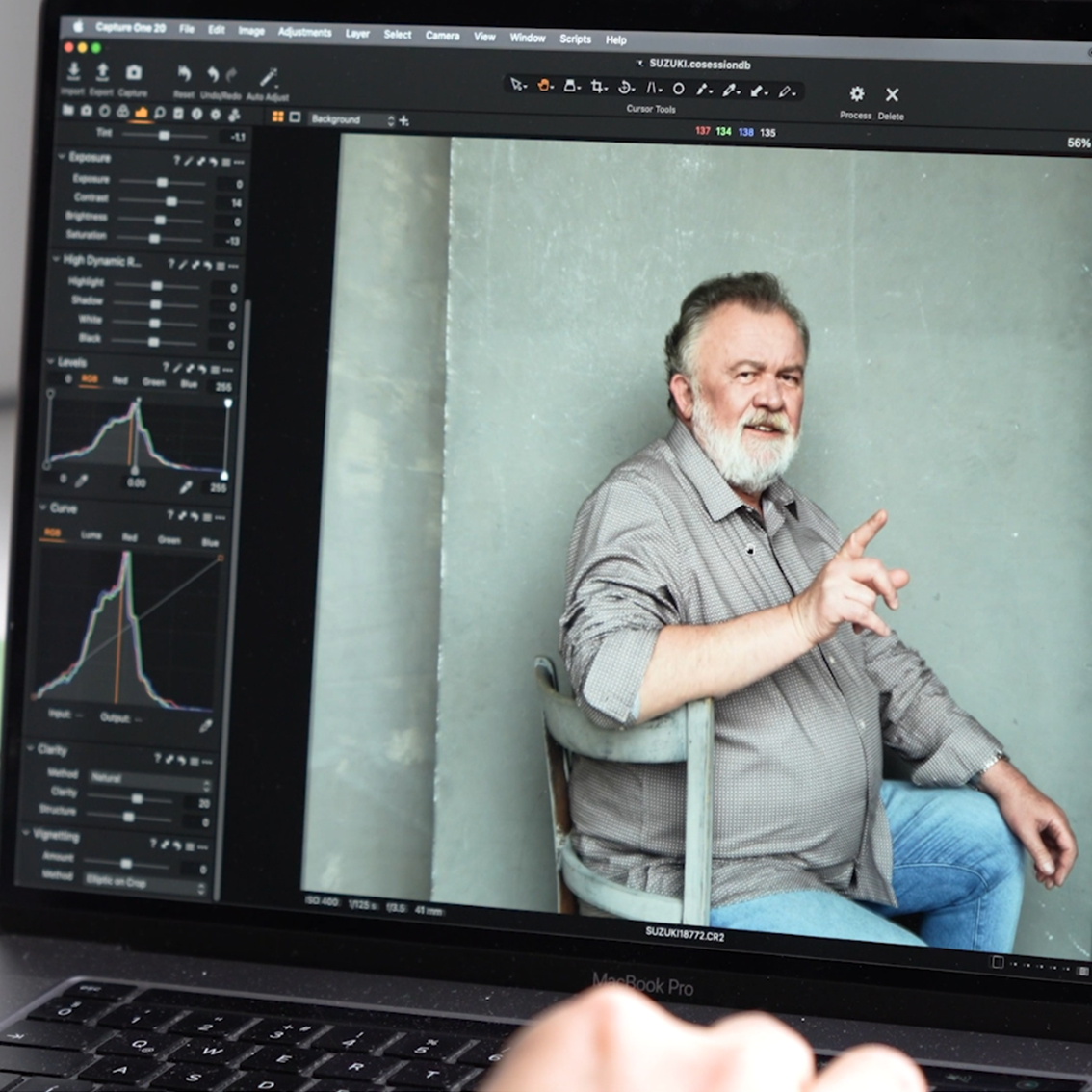Screen dimensions: 1092x1092
Task: Click the Levels midtone value input field
Action: click(137, 483)
